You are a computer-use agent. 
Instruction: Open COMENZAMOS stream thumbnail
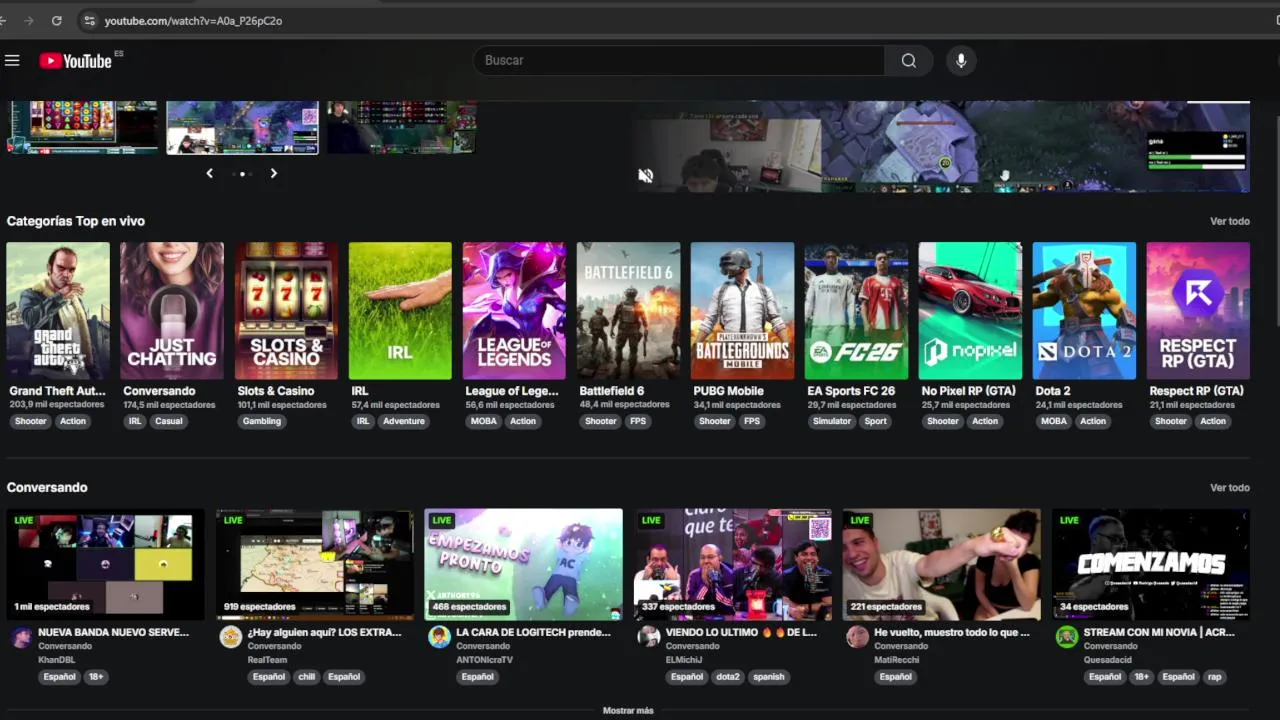pos(1151,564)
